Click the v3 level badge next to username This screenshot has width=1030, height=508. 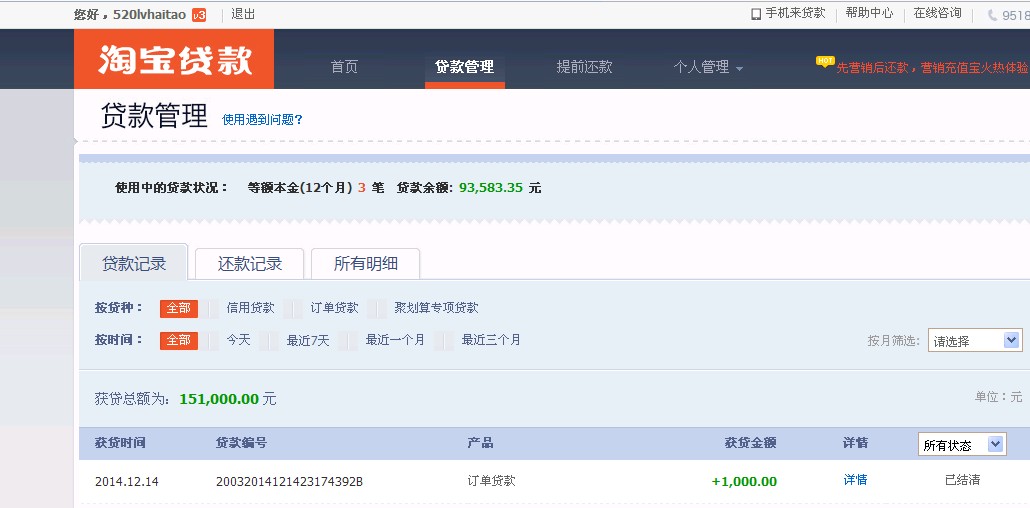(199, 15)
